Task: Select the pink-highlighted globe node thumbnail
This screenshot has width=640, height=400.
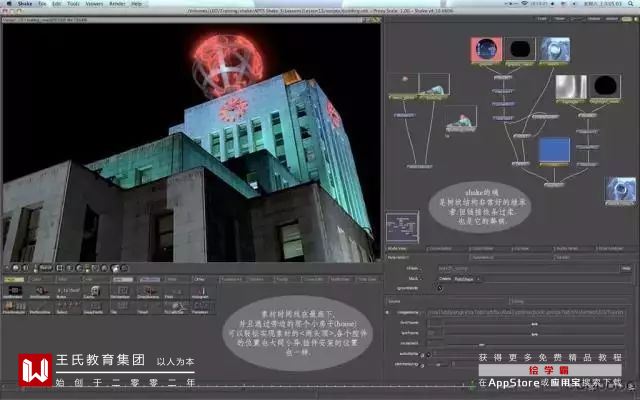Action: pos(486,49)
